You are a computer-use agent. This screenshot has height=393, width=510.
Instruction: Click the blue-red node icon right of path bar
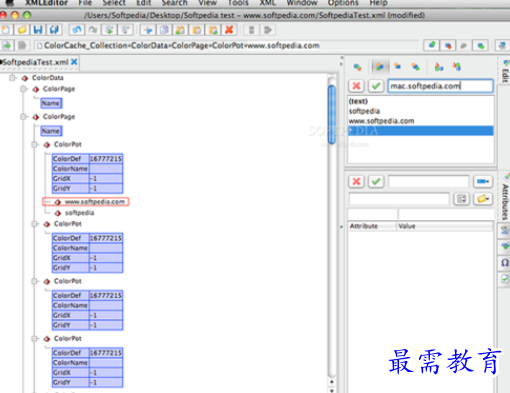tap(448, 45)
